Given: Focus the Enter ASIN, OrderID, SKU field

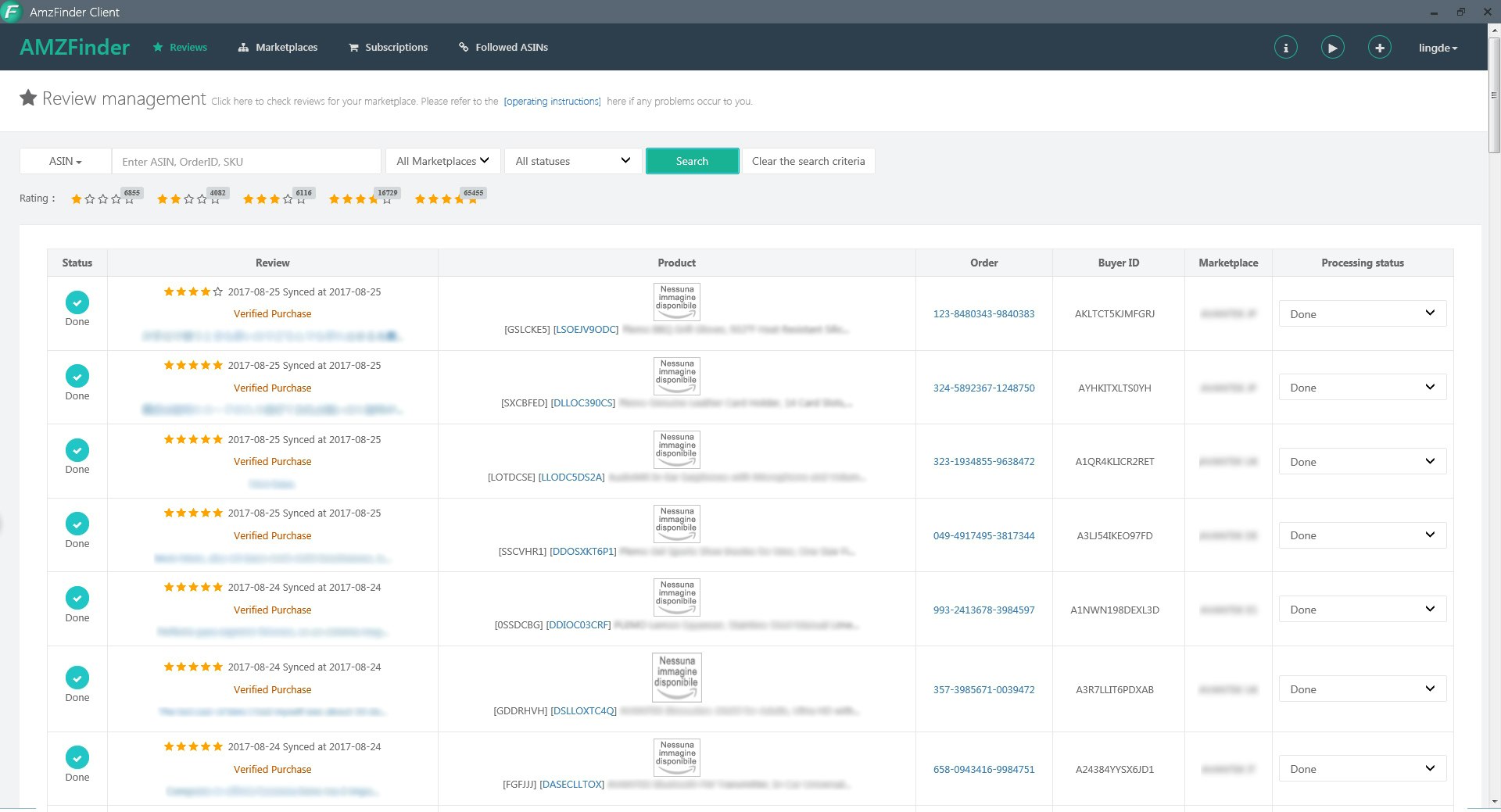Looking at the screenshot, I should coord(246,161).
